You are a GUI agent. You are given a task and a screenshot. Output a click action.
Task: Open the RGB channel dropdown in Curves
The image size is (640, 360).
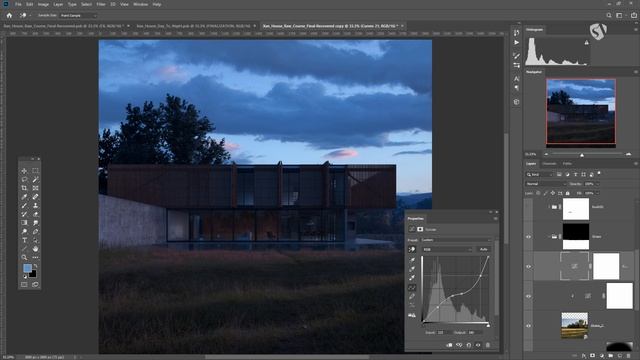[x=447, y=249]
